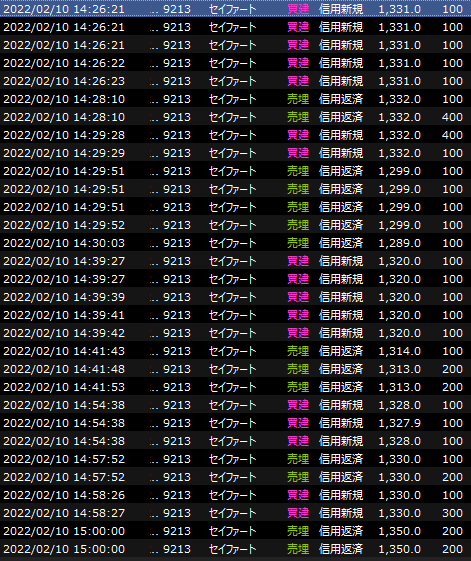471x561 pixels.
Task: Select the timestamp 2022/02/10 14:29:29
Action: [x=64, y=153]
